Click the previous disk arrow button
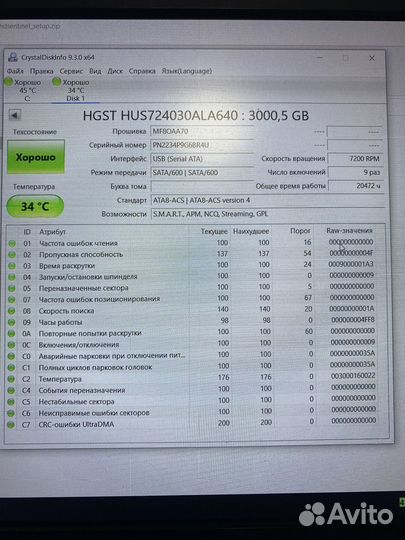Viewport: 405px width, 540px height. [15, 115]
